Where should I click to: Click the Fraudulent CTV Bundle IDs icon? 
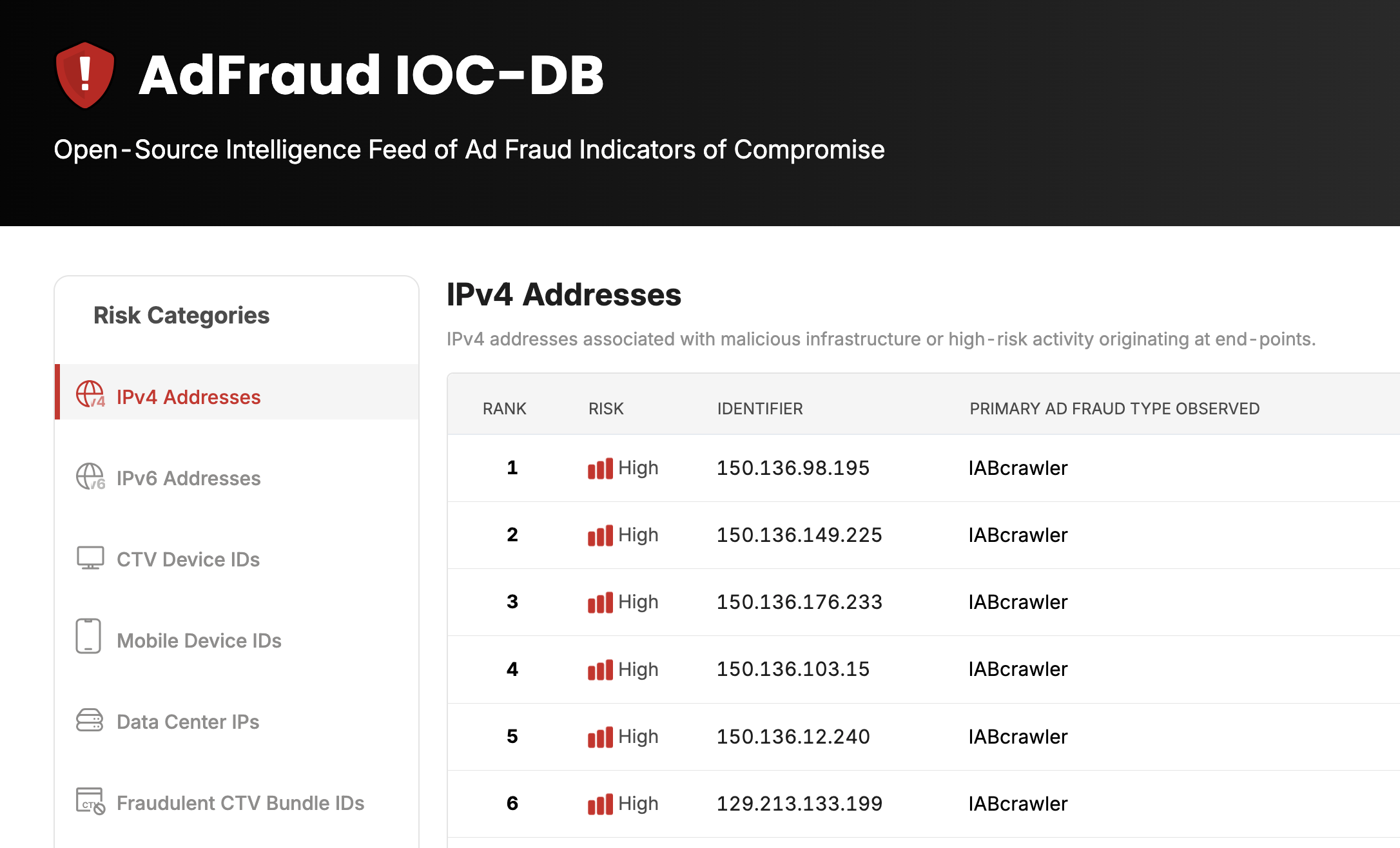[x=90, y=802]
